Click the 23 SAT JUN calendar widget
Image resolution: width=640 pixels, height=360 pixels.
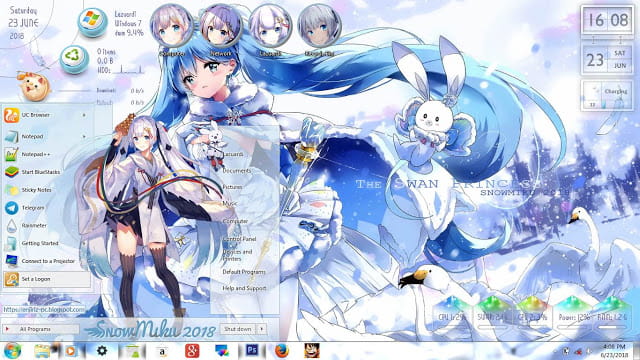point(607,59)
